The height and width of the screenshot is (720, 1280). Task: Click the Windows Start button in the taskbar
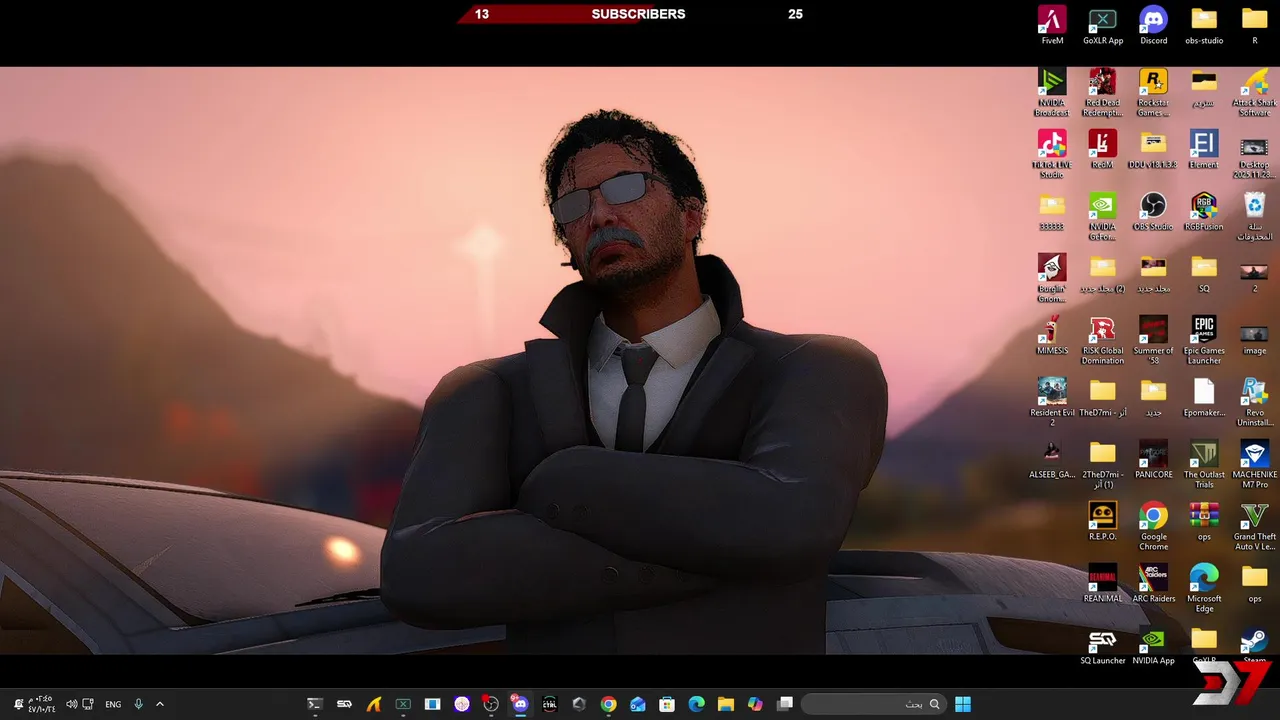click(963, 704)
